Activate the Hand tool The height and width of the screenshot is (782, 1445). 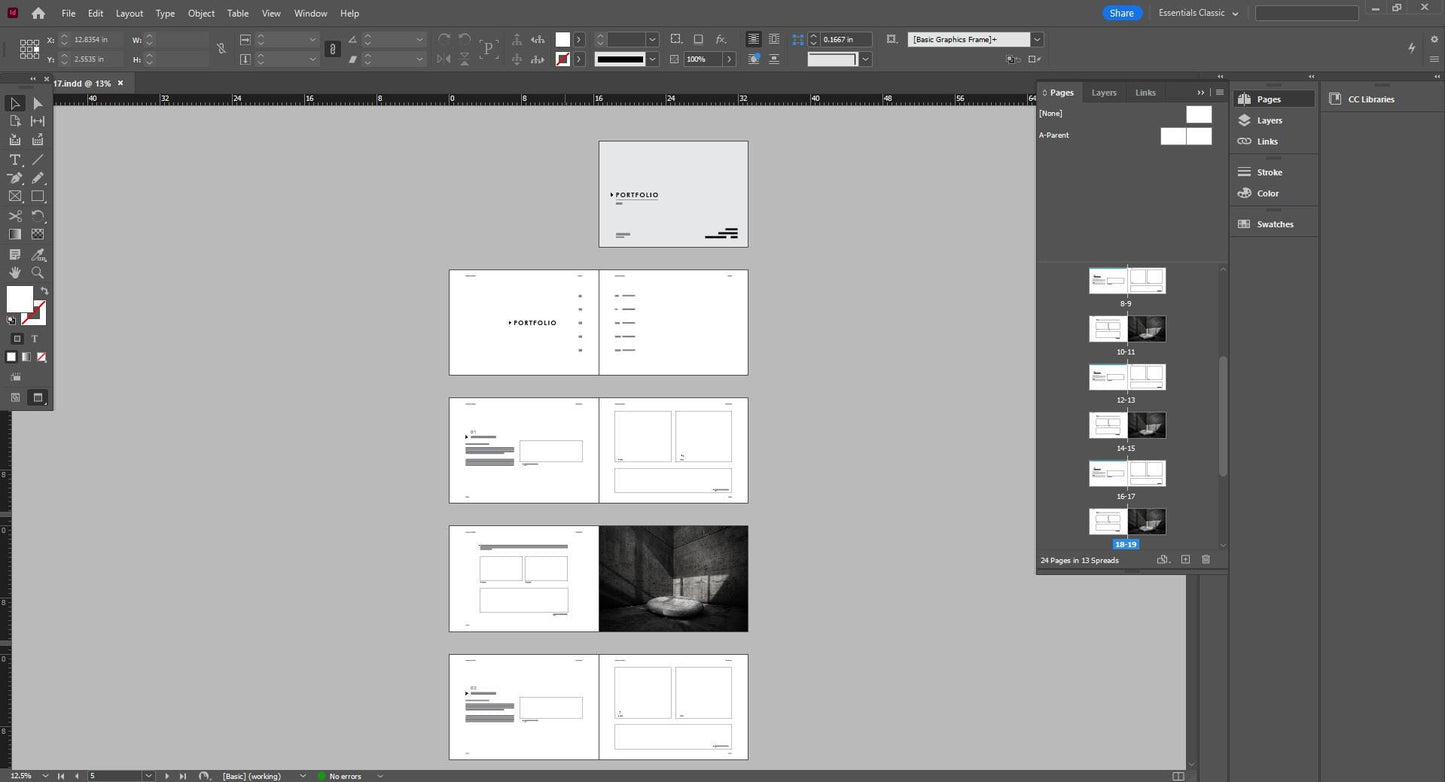(x=15, y=273)
